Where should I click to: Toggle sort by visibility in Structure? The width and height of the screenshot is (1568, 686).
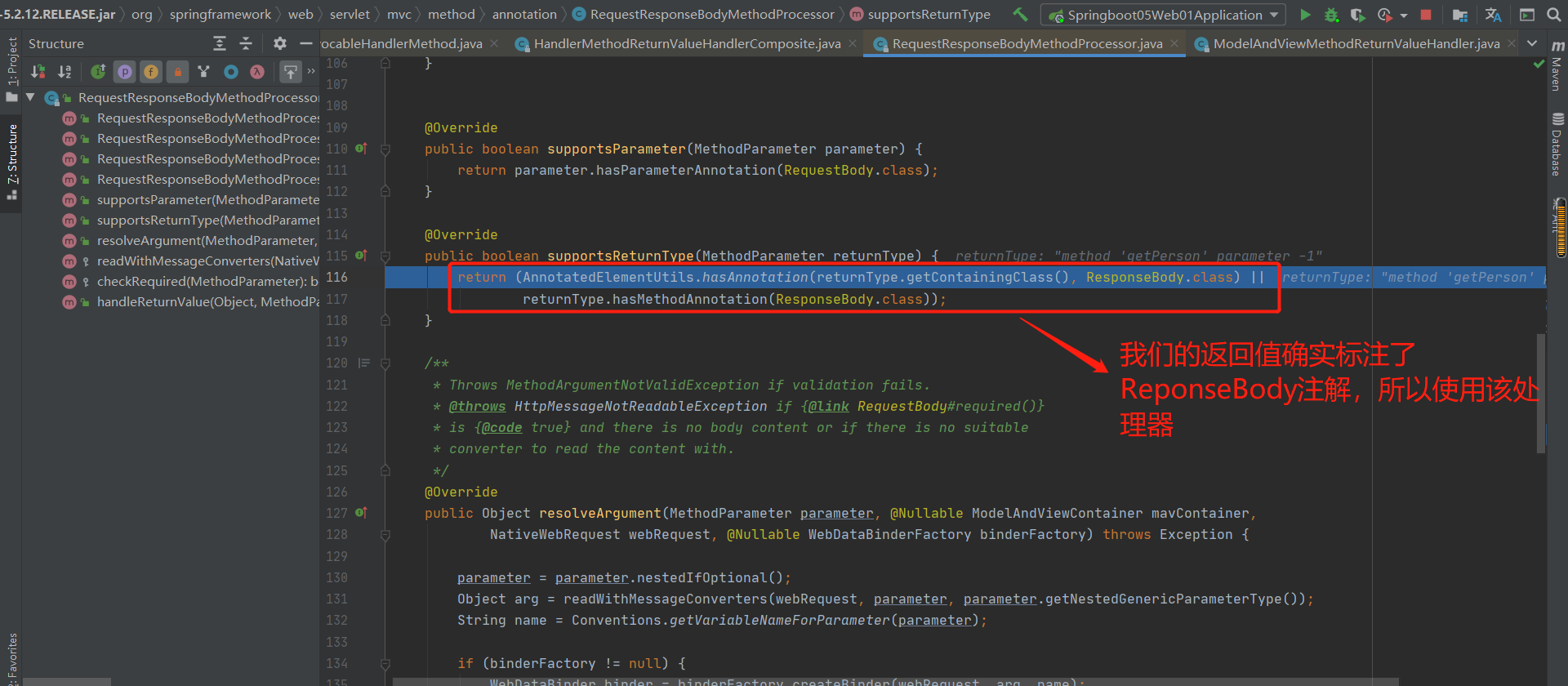38,72
